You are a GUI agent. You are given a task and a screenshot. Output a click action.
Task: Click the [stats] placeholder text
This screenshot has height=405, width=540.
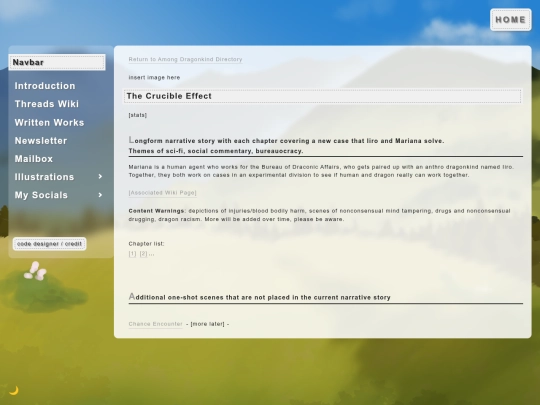[137, 115]
